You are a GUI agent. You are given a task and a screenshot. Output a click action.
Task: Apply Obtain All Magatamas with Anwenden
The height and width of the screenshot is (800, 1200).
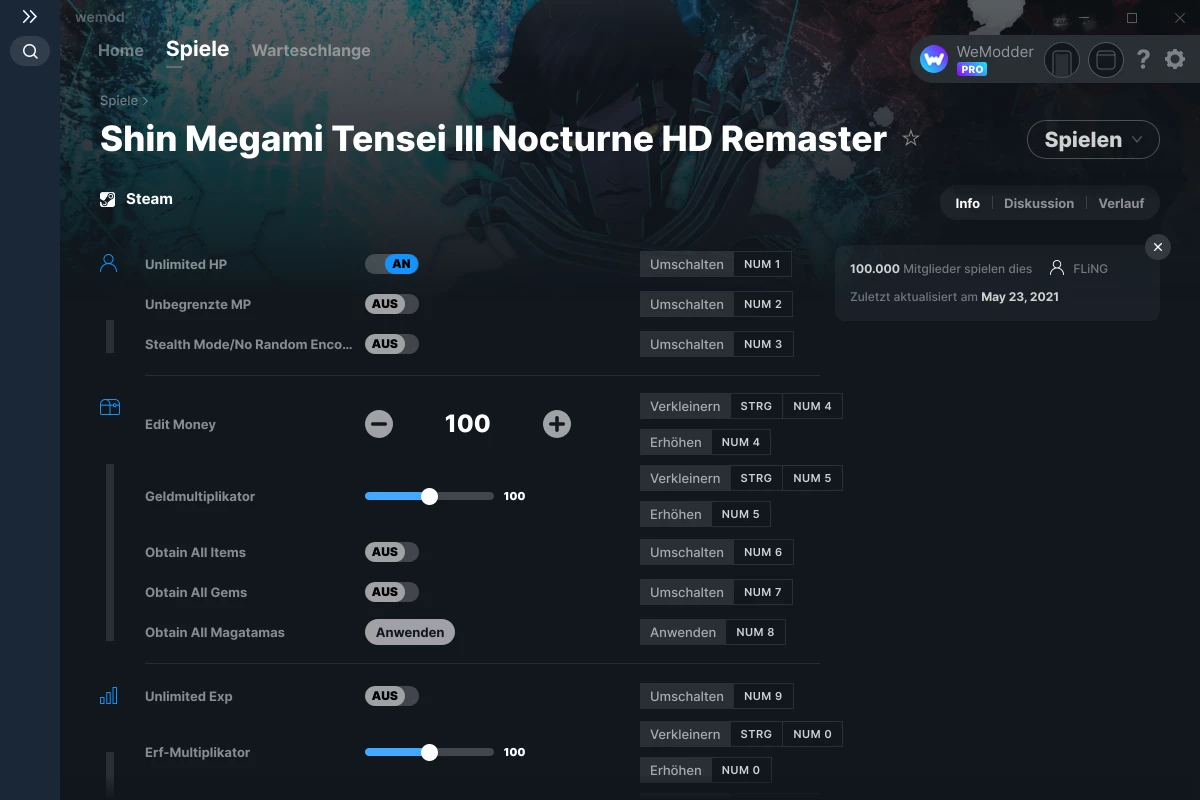tap(409, 631)
